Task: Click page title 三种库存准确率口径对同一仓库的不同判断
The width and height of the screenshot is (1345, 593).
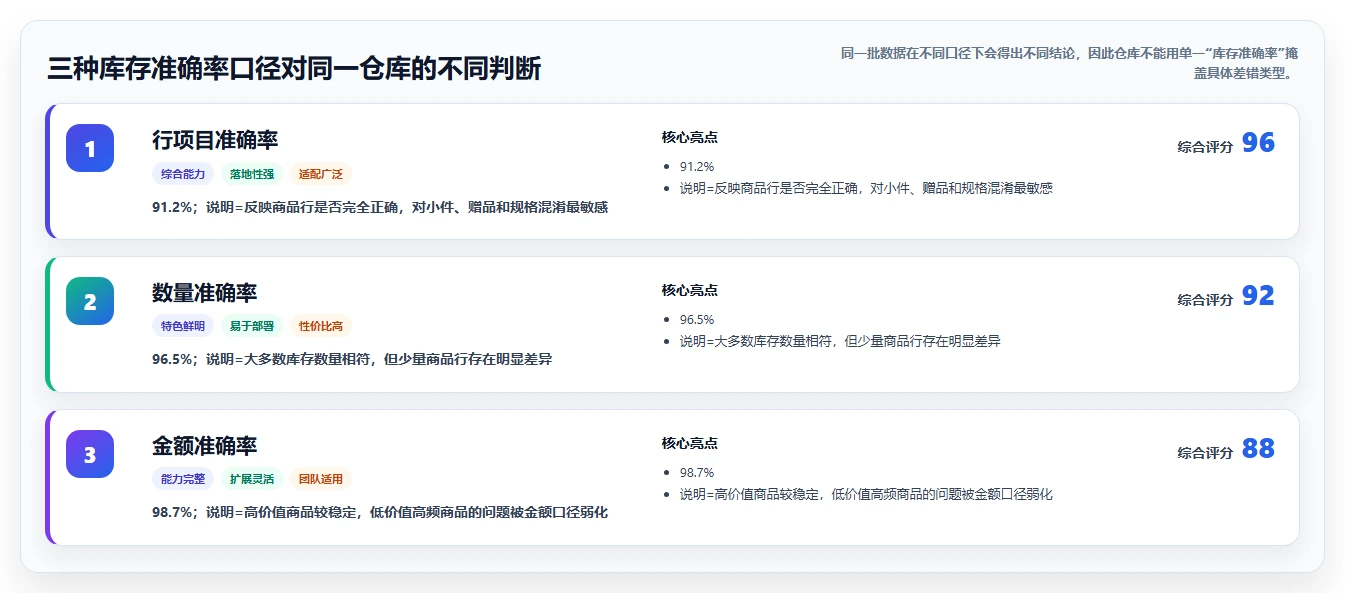Action: coord(294,69)
